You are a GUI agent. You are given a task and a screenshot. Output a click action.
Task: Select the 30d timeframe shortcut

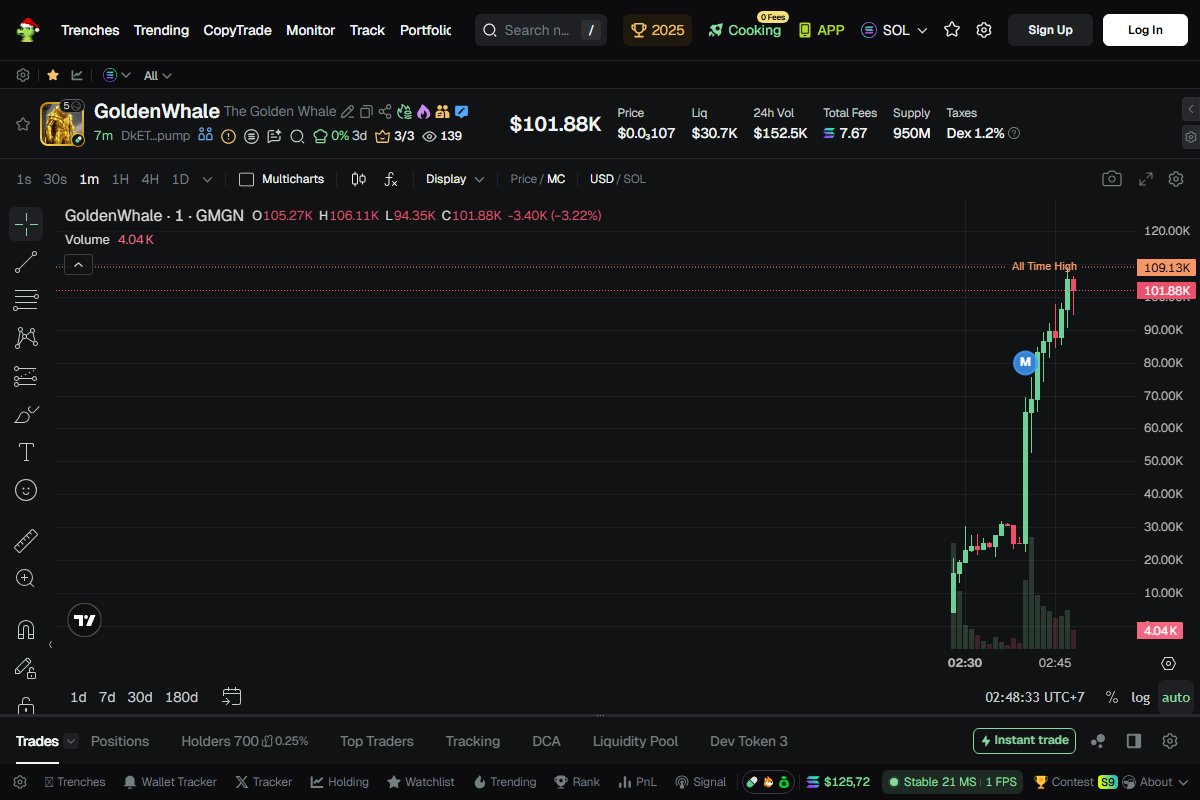click(x=139, y=697)
